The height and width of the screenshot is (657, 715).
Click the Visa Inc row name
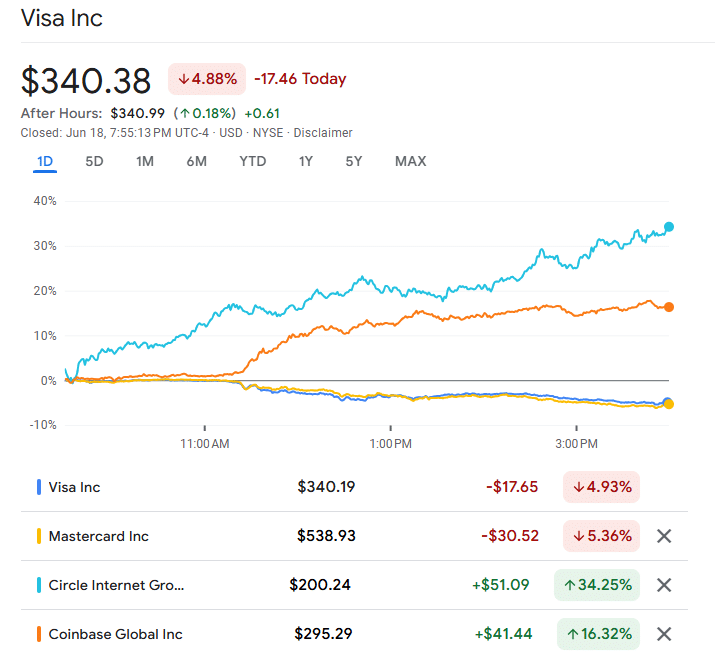click(74, 487)
